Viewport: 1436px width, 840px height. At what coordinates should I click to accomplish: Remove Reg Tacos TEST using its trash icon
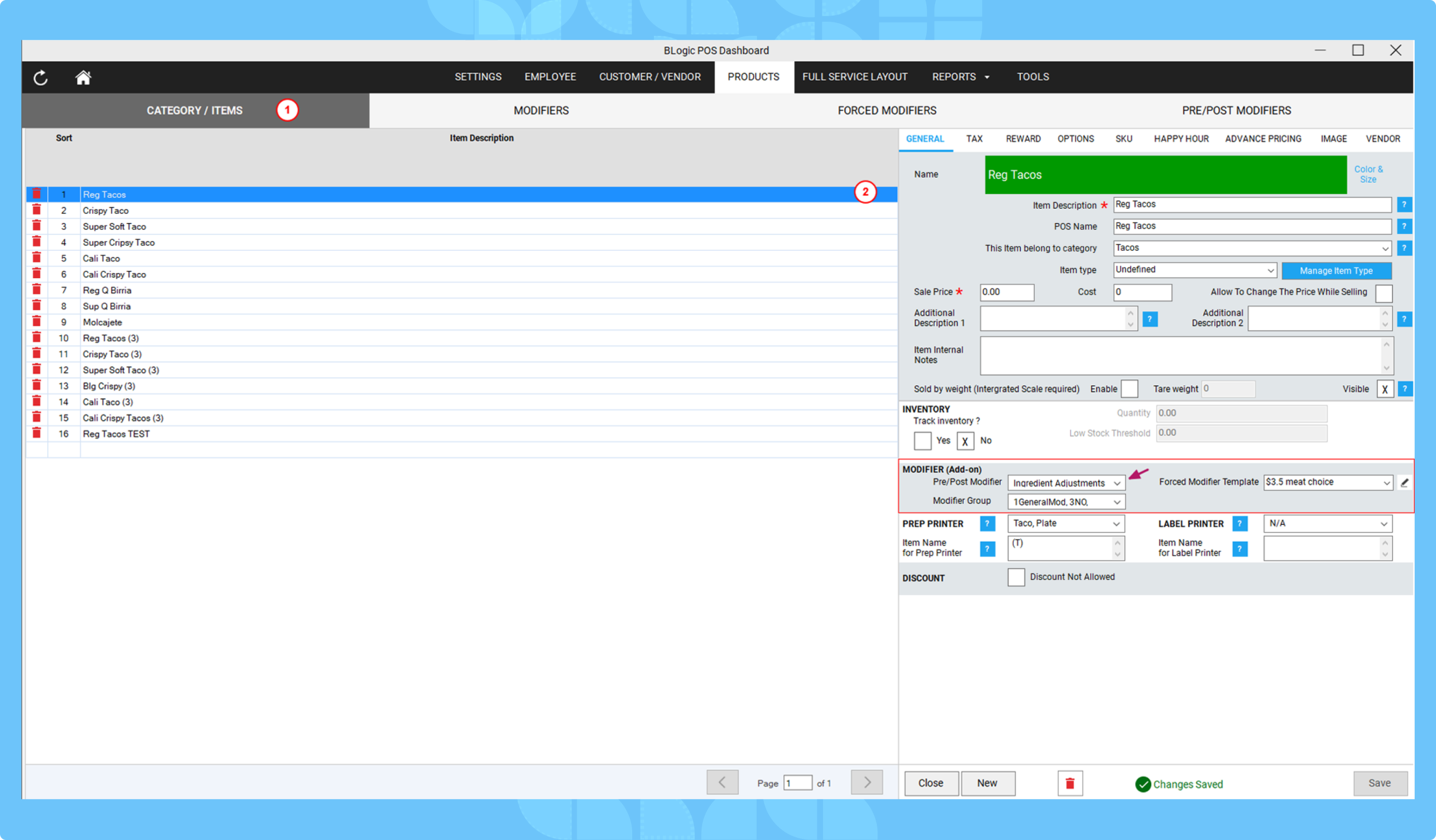pyautogui.click(x=36, y=433)
